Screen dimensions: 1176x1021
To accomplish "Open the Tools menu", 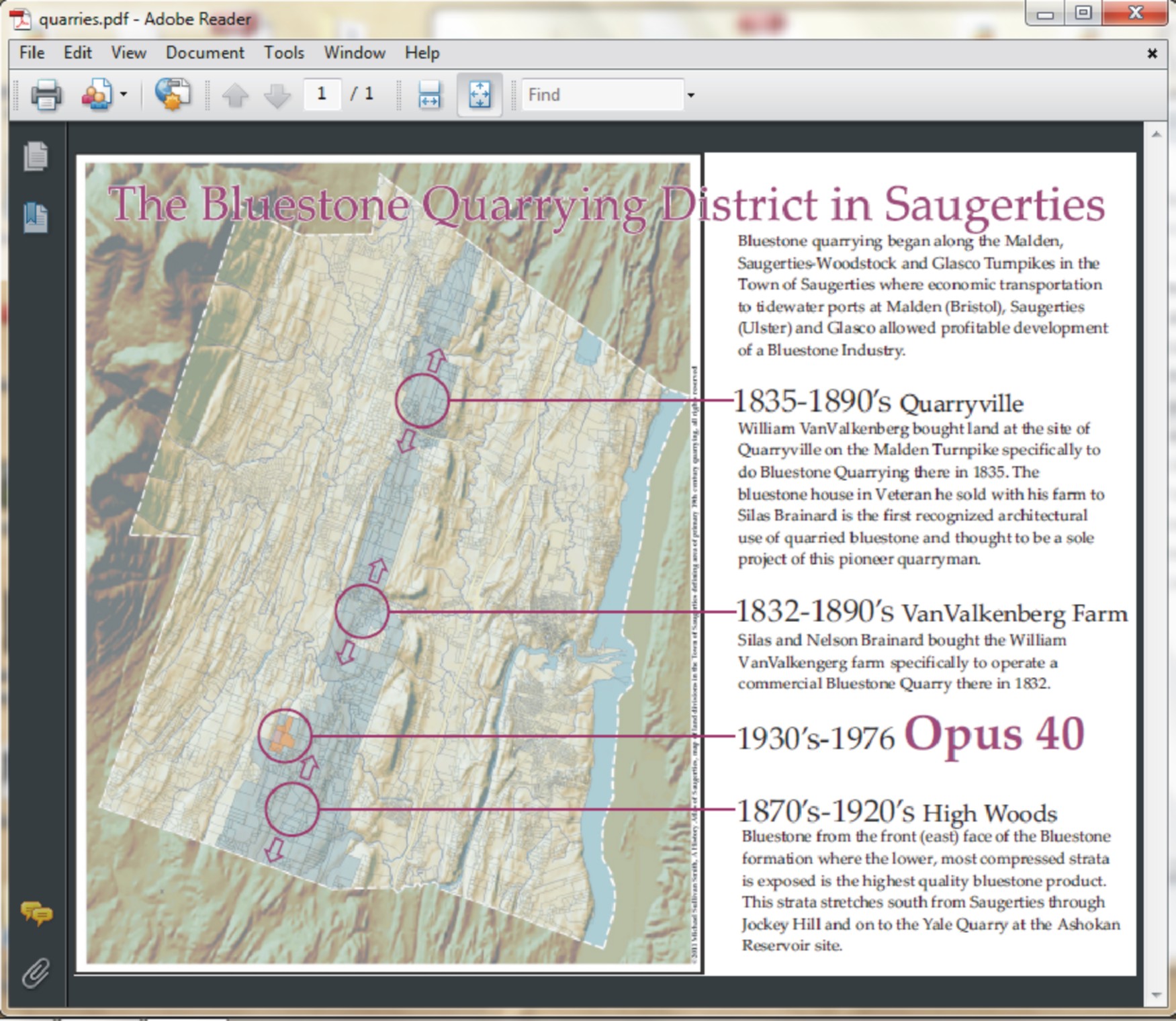I will [283, 52].
